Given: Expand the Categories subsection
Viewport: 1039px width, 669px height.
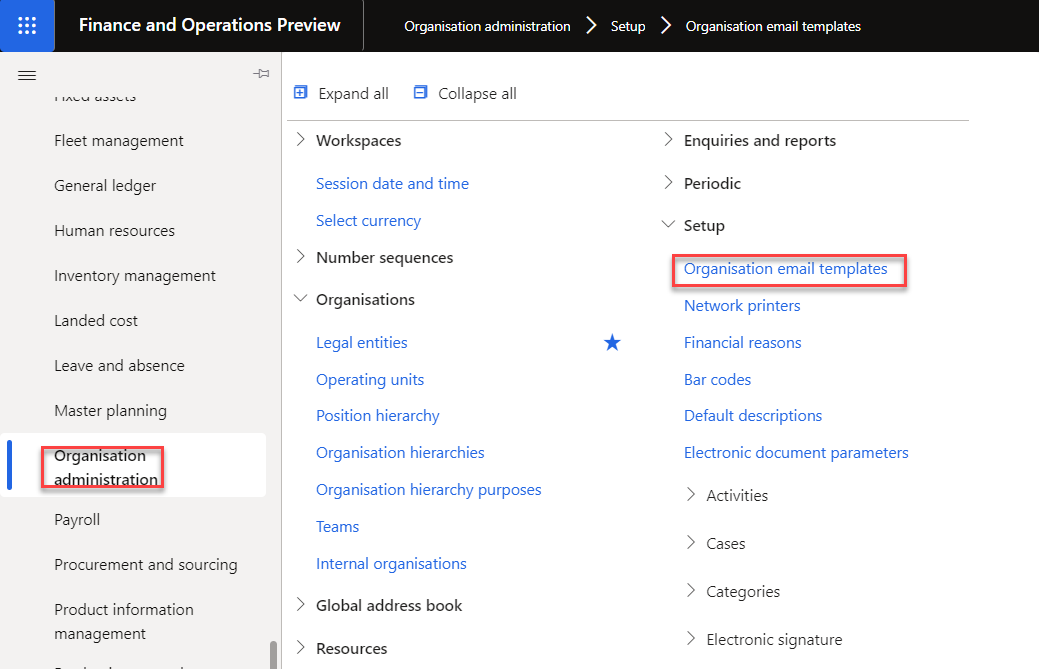Looking at the screenshot, I should [x=691, y=590].
